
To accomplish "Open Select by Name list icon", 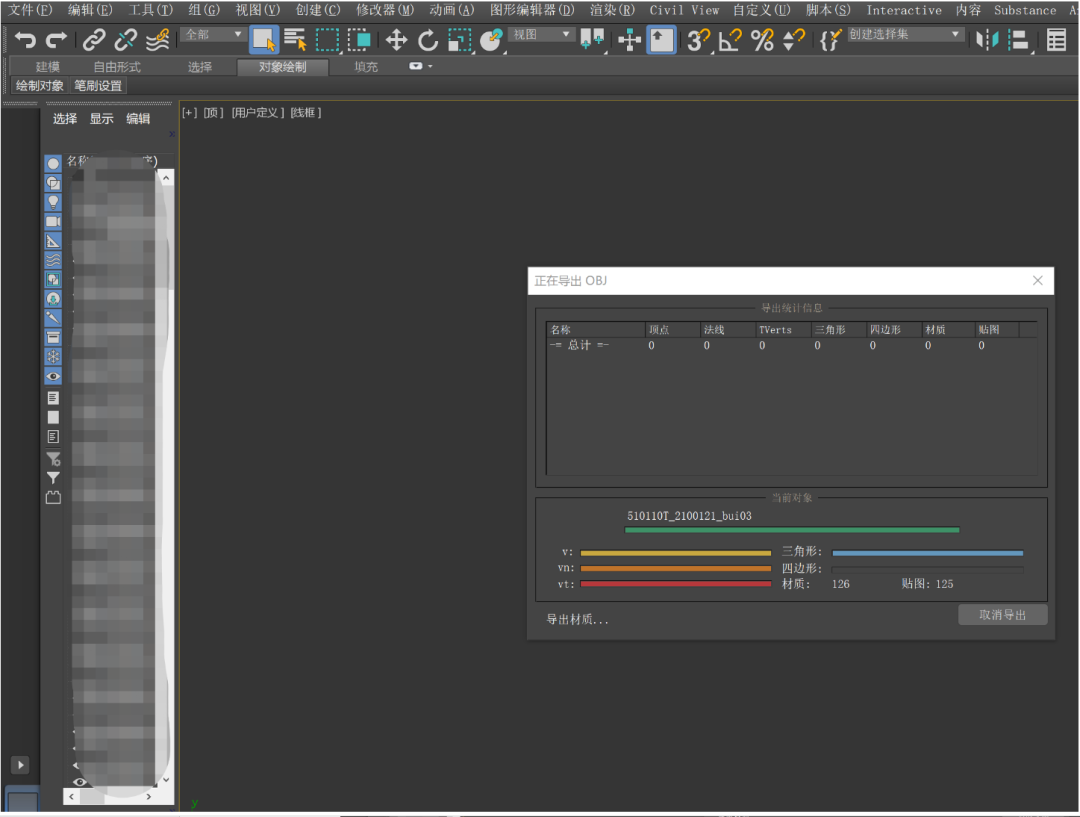I will point(295,40).
